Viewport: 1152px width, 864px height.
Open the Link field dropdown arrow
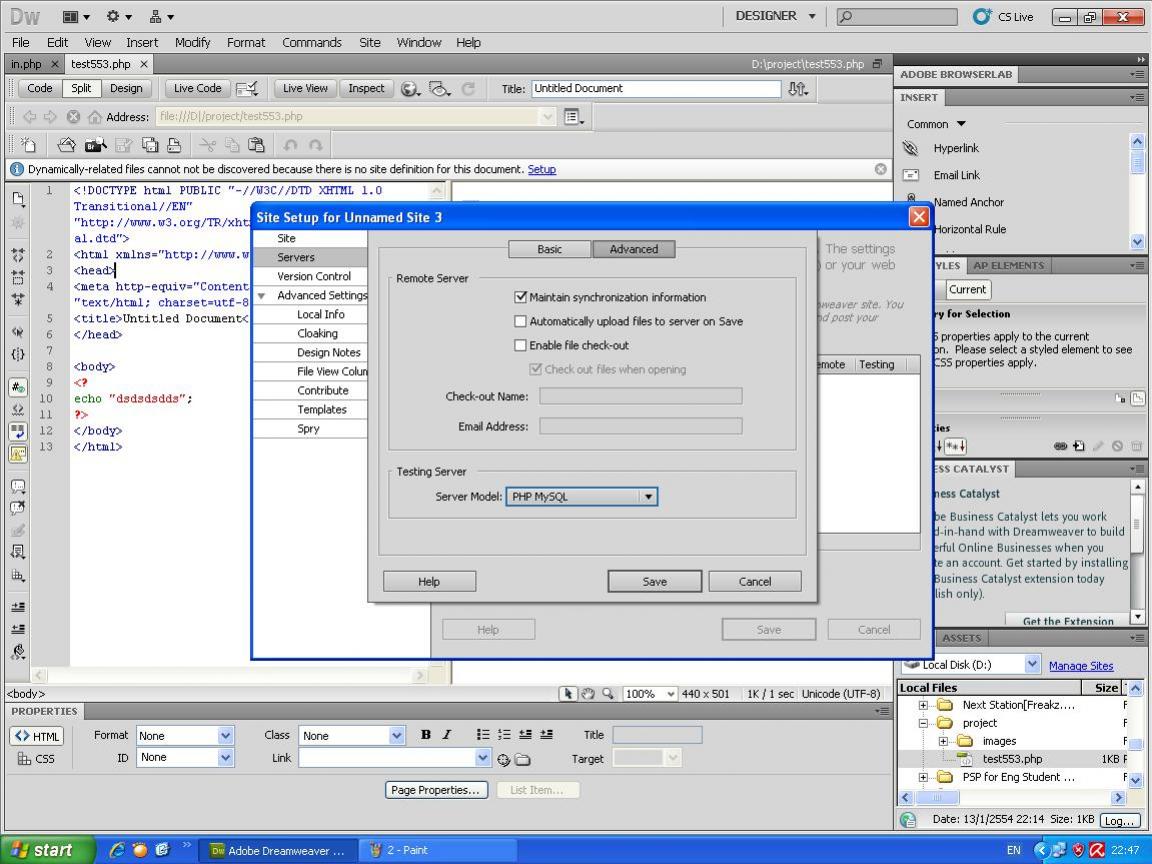pos(483,757)
